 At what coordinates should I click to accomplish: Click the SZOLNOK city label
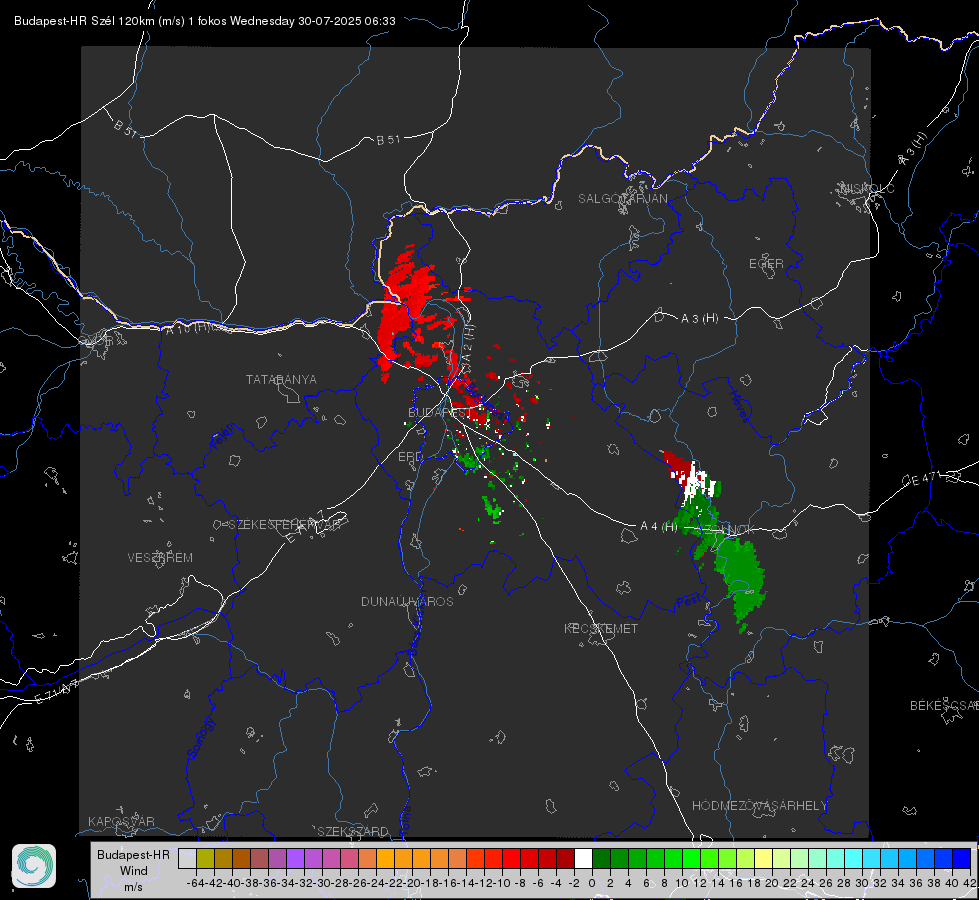[728, 530]
